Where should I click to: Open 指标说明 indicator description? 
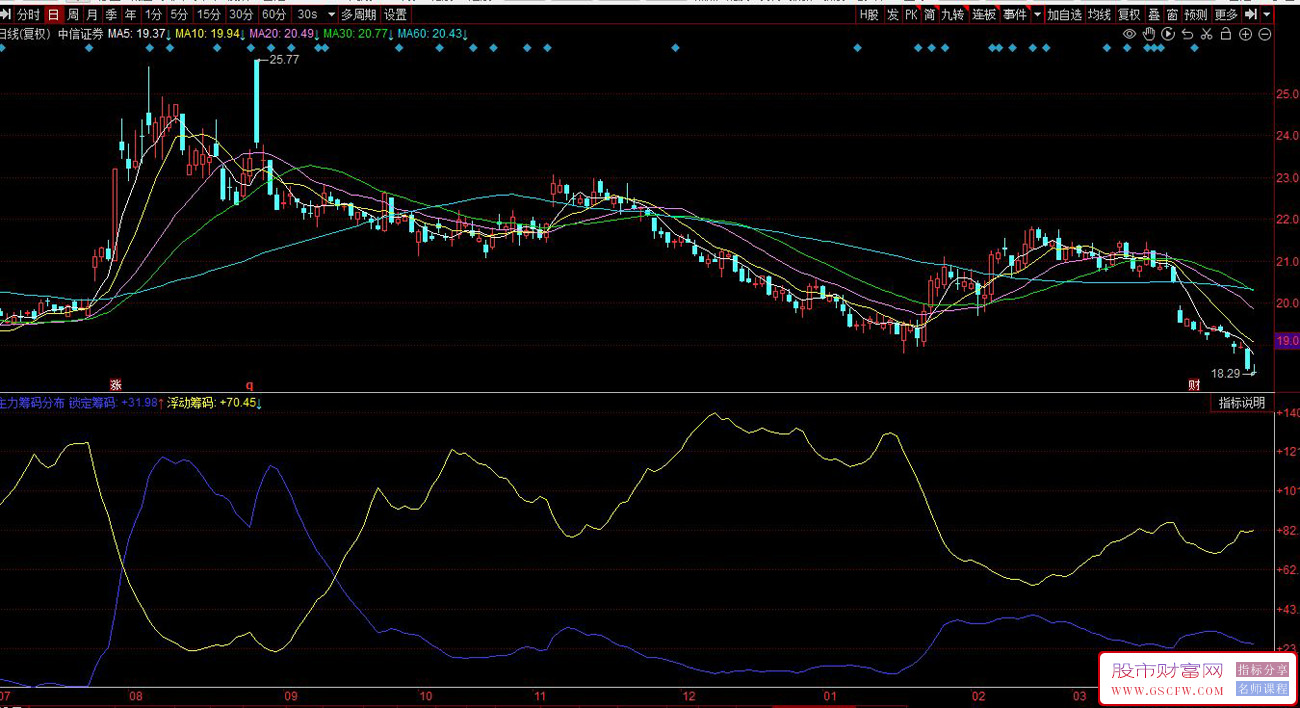[x=1242, y=403]
